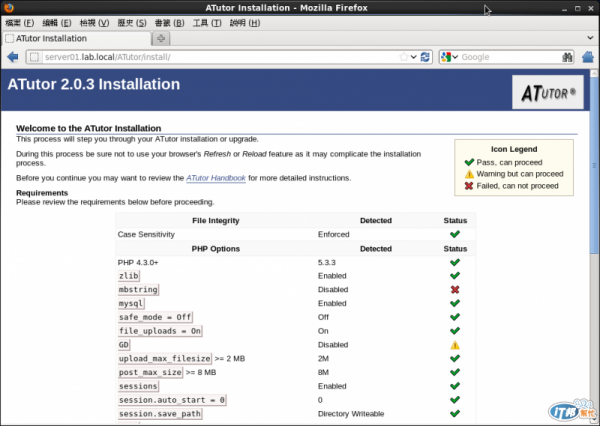Click the mbstring option label

click(138, 289)
